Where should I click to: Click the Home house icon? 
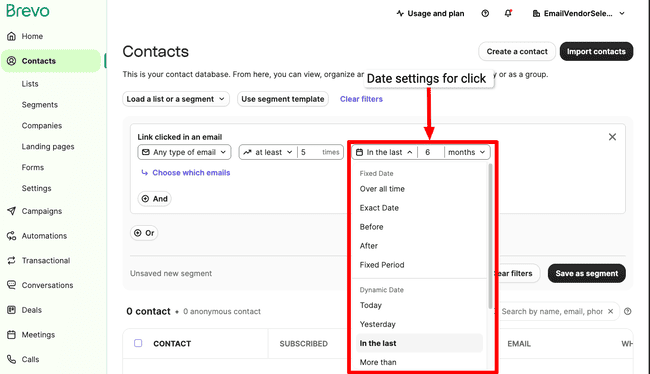pyautogui.click(x=12, y=36)
